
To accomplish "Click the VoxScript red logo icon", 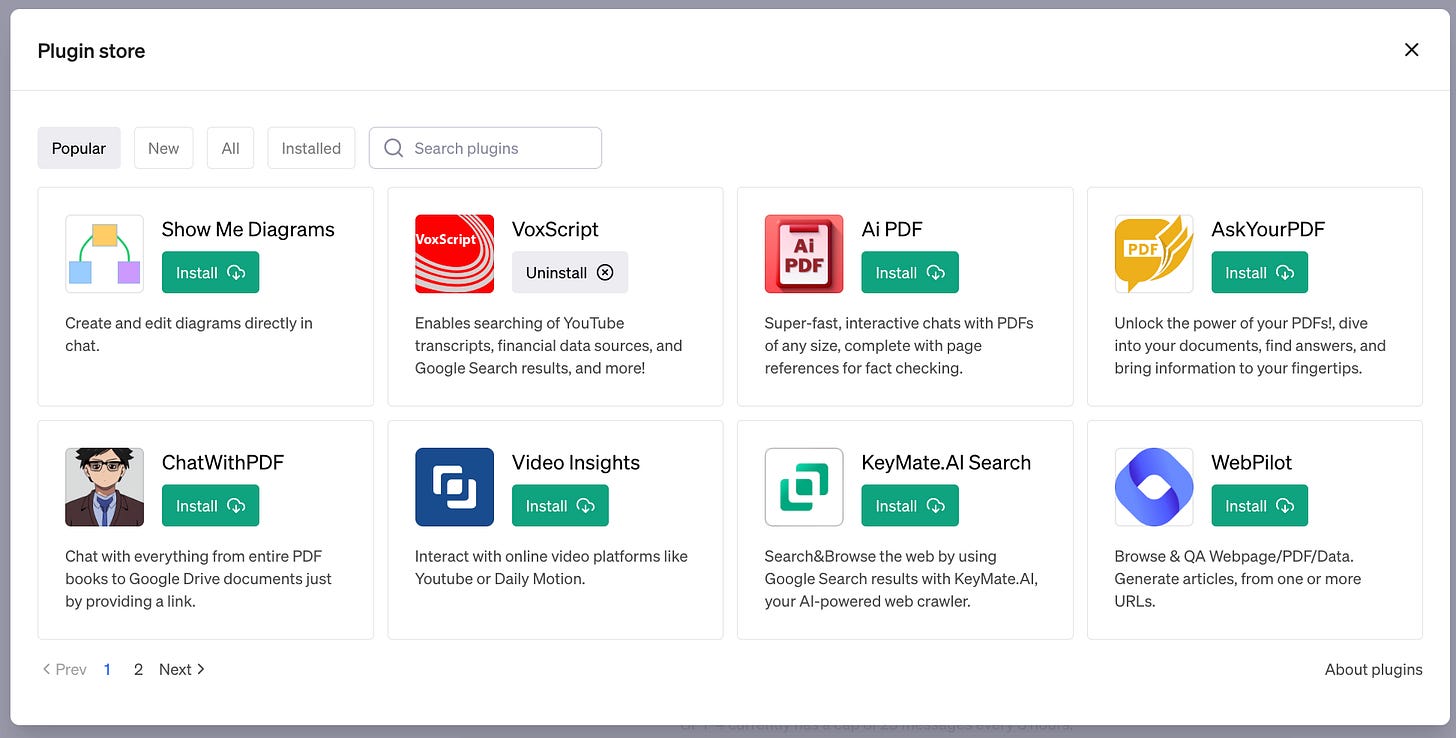I will click(454, 254).
